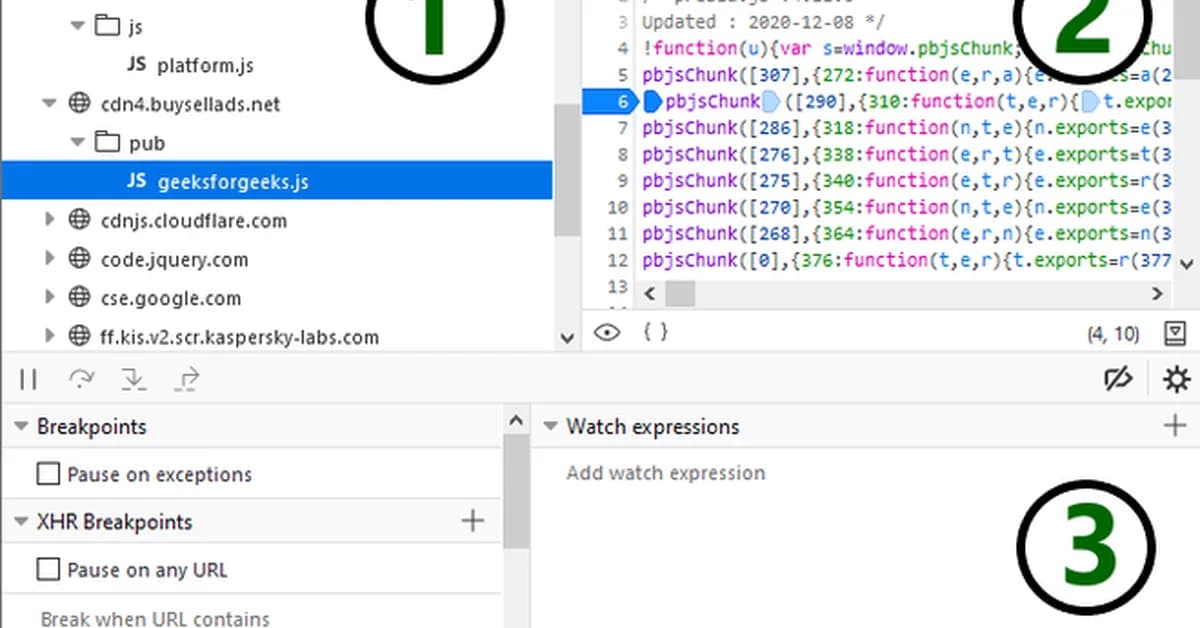This screenshot has width=1200, height=628.
Task: Step out of the current function
Action: click(x=186, y=379)
